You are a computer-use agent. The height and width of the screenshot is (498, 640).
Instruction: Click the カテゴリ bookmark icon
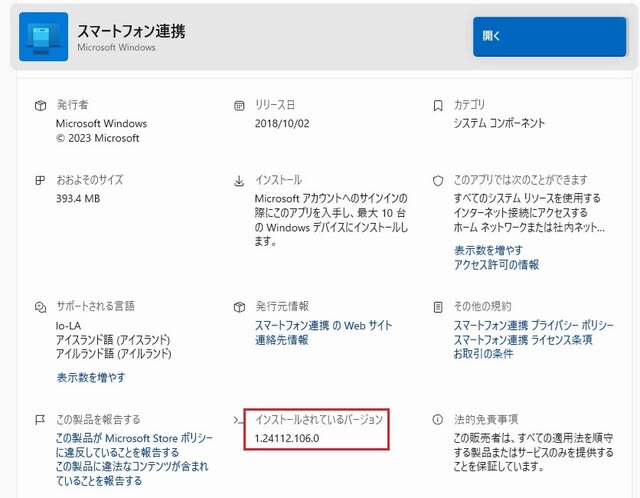click(438, 106)
